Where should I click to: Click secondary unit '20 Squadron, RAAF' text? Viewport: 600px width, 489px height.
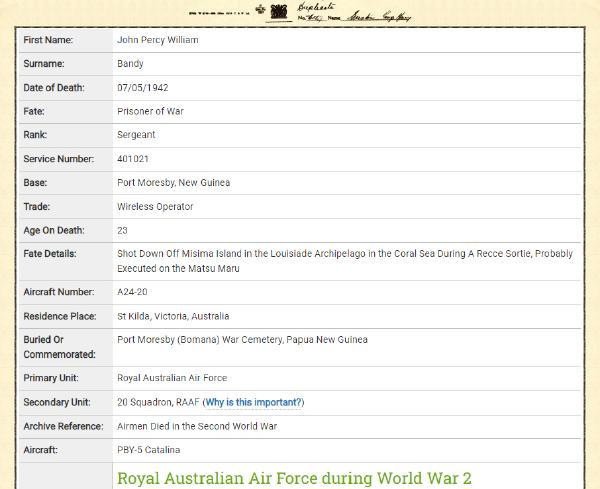tap(158, 403)
